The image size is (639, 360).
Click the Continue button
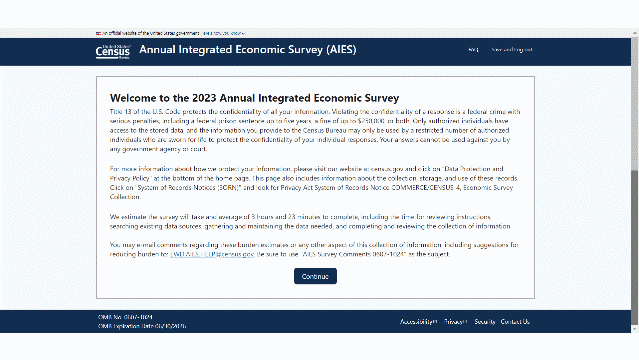[315, 276]
